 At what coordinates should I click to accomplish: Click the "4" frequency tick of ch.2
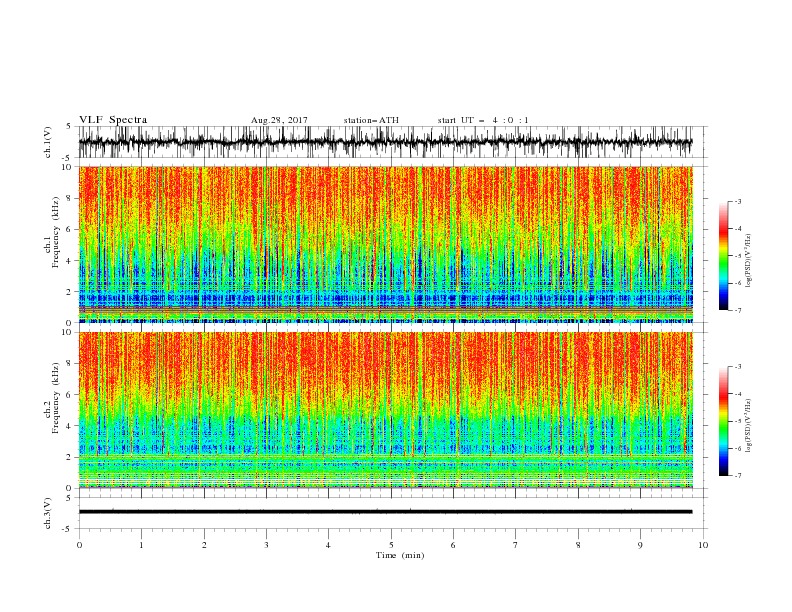click(69, 426)
